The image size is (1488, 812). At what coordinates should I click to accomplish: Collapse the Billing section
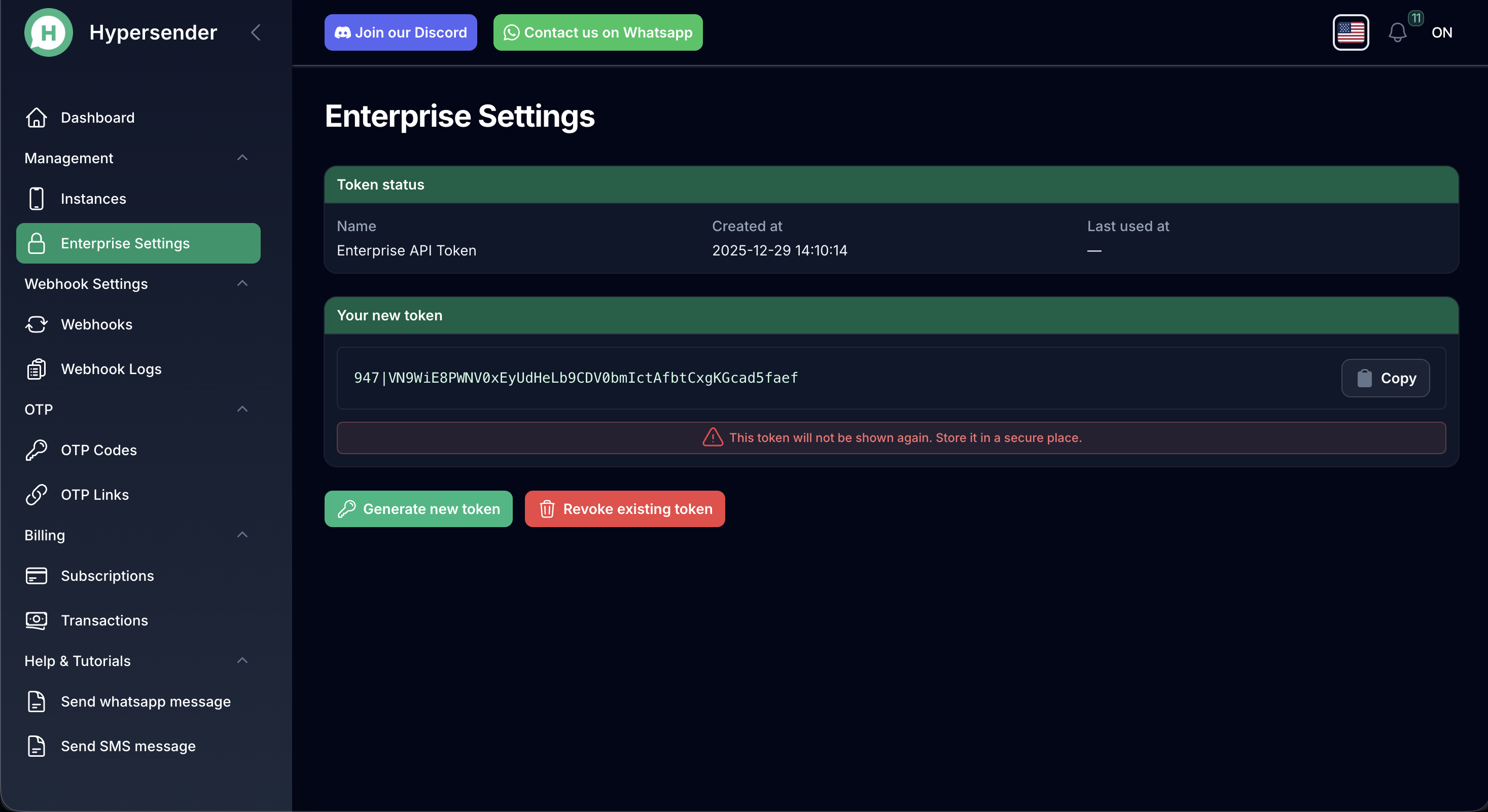coord(242,535)
